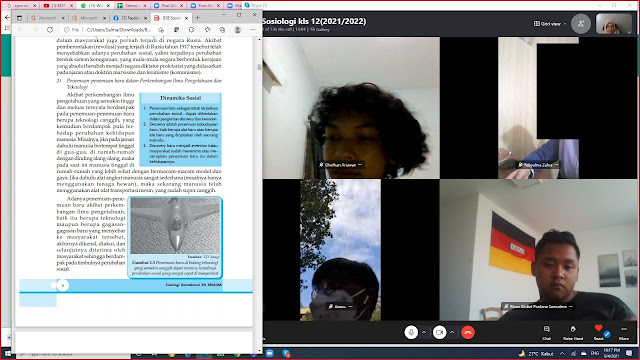This screenshot has height=360, width=640.
Task: Switch to the YouTube tab in Chrome window
Action: [x=58, y=6]
